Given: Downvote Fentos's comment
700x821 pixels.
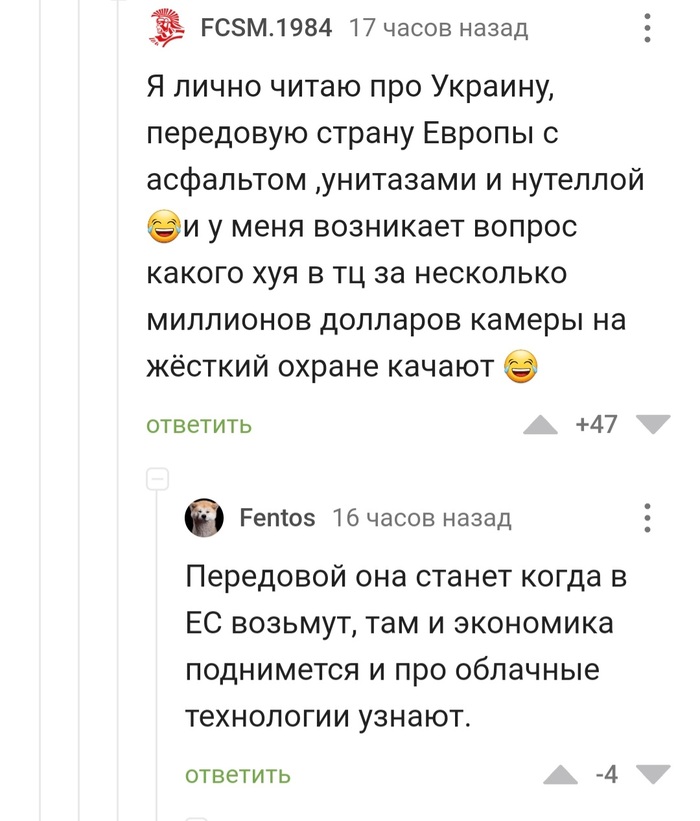Looking at the screenshot, I should click(x=654, y=775).
